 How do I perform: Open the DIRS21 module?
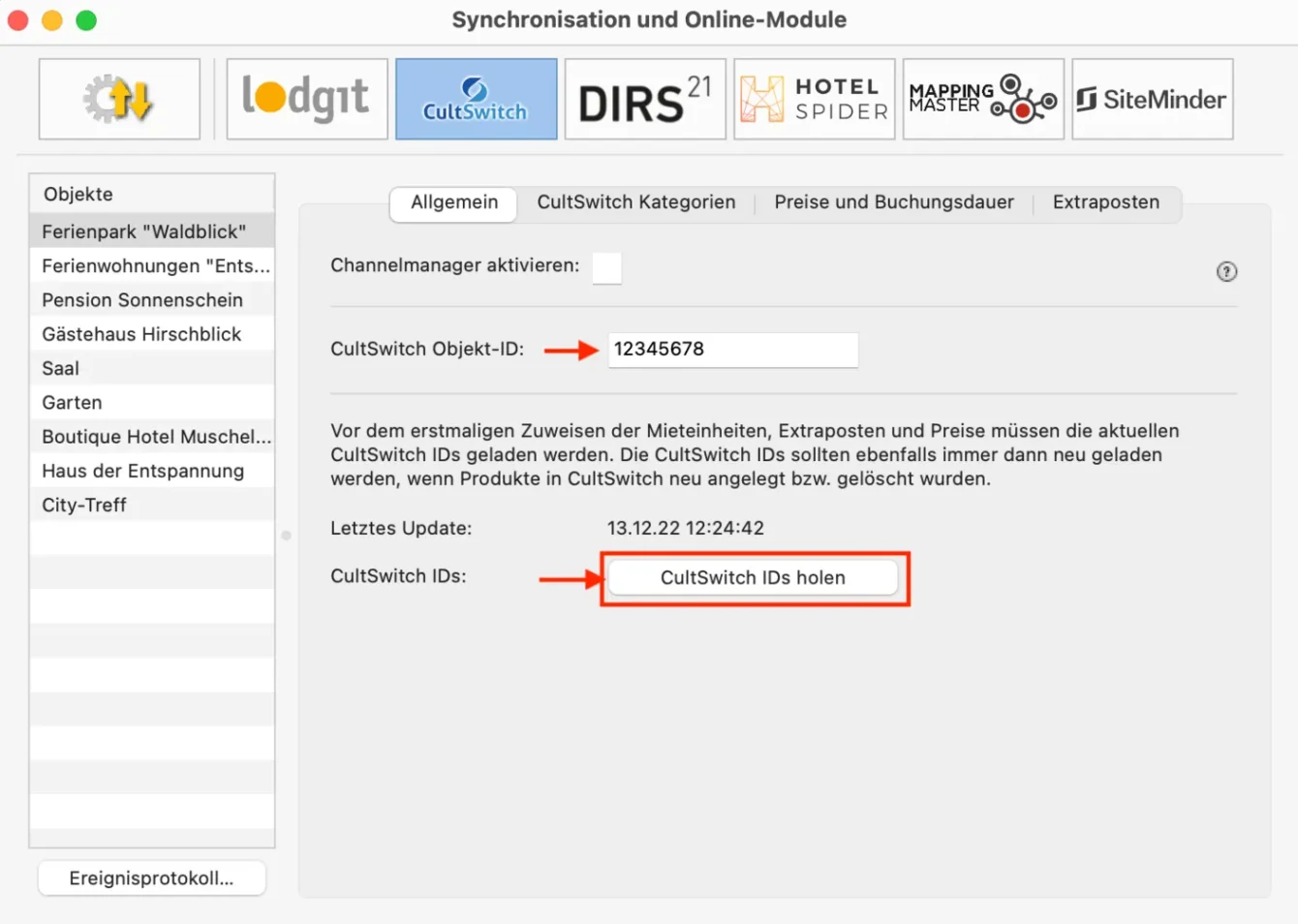point(645,99)
